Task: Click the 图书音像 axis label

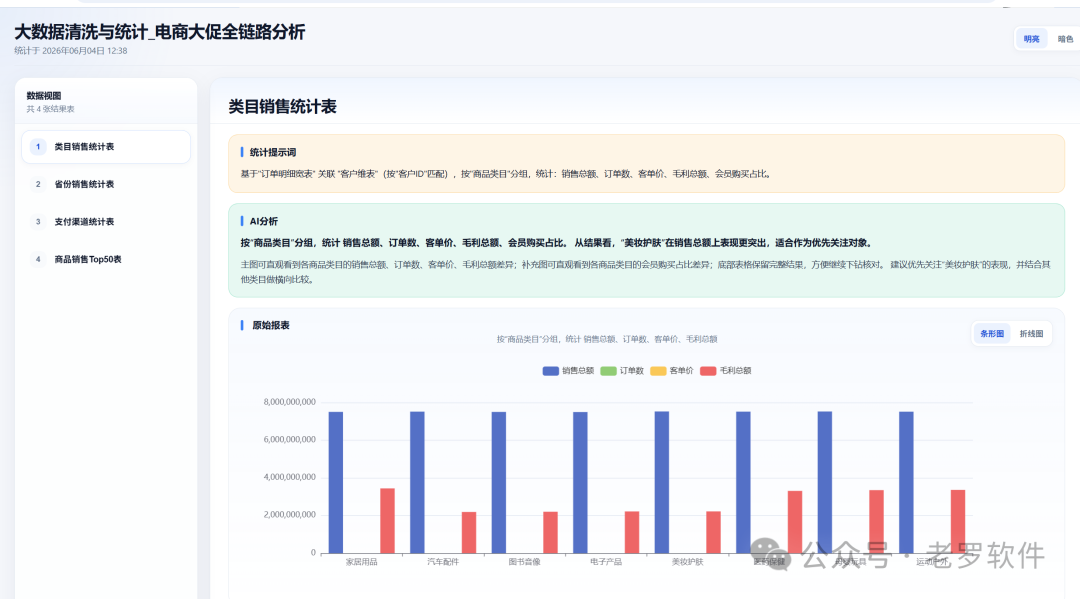Action: coord(524,562)
